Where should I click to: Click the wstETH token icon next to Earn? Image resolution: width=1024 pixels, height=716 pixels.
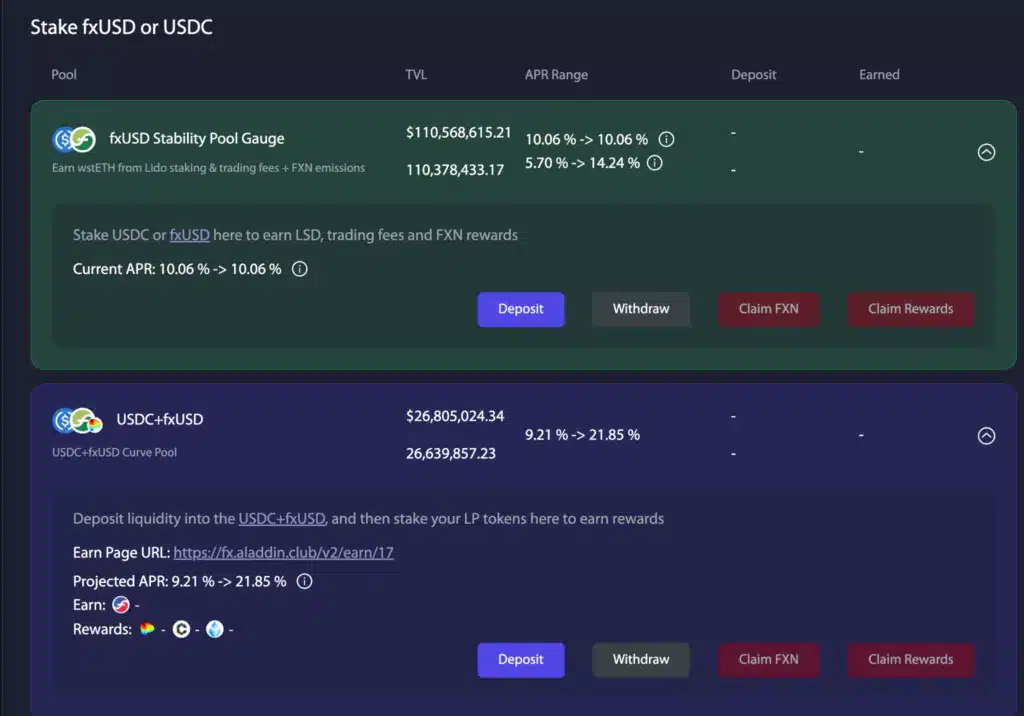coord(120,604)
